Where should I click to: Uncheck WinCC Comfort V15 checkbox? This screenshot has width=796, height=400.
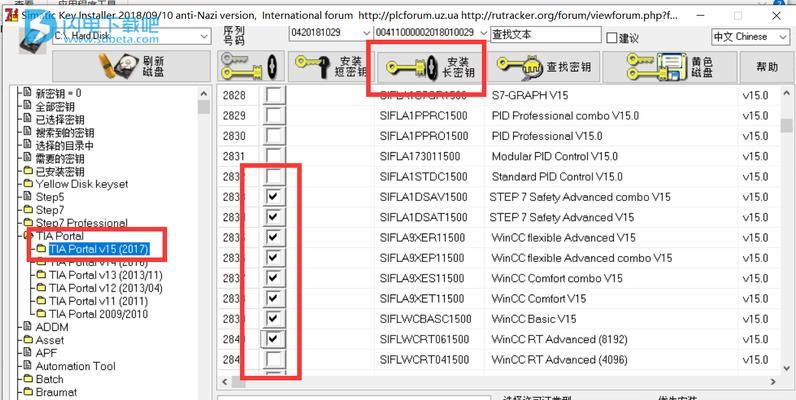(274, 298)
